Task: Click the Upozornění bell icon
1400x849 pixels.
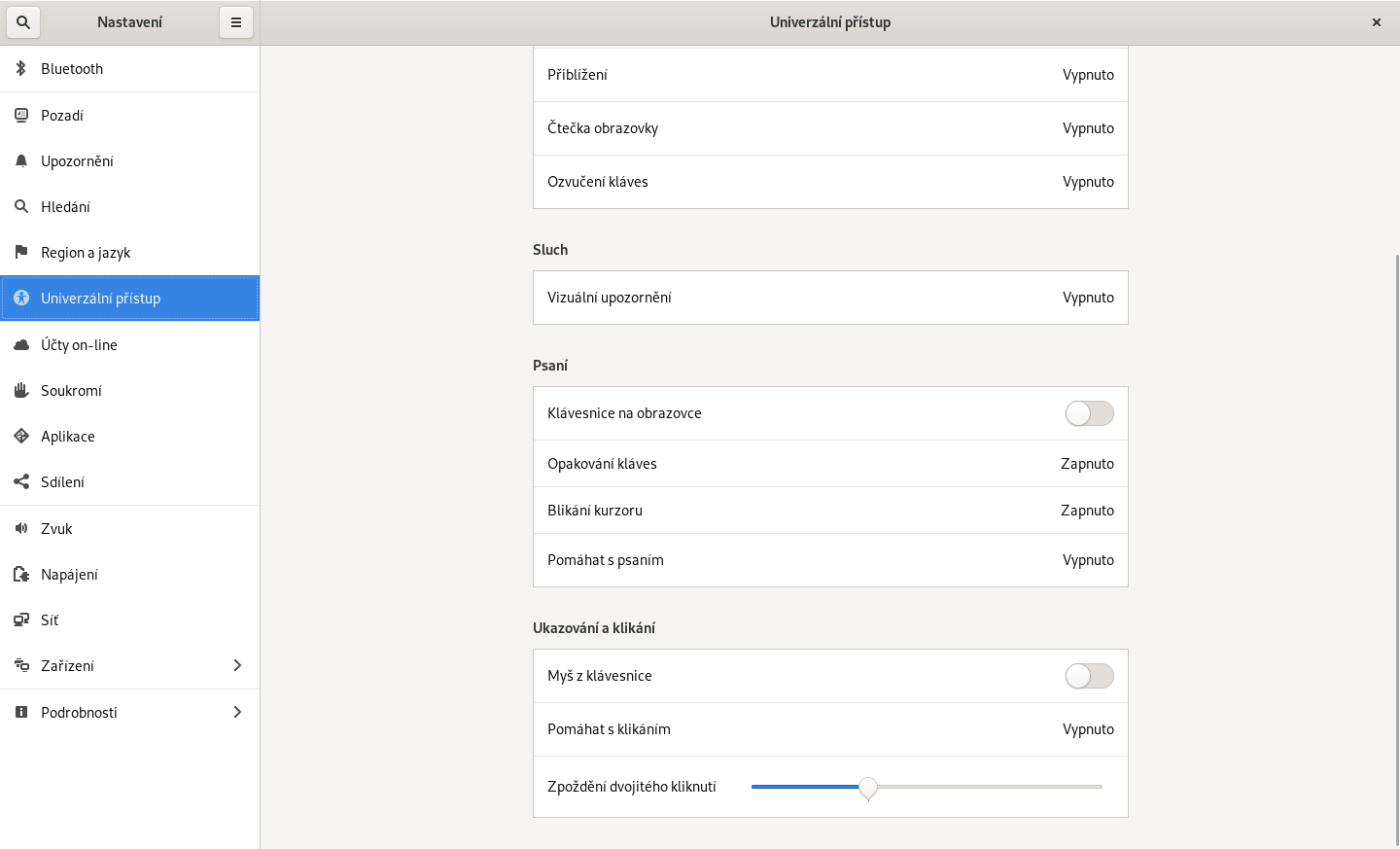Action: click(x=21, y=161)
